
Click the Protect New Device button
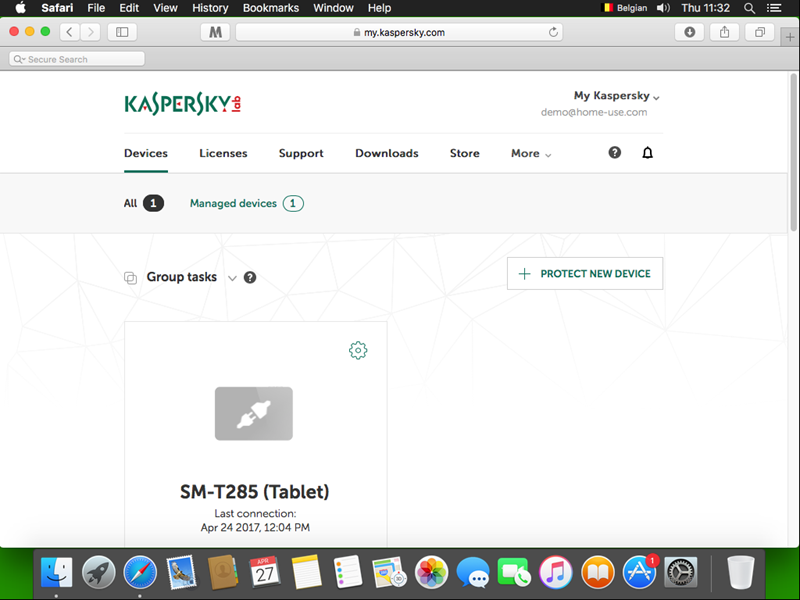click(x=585, y=274)
